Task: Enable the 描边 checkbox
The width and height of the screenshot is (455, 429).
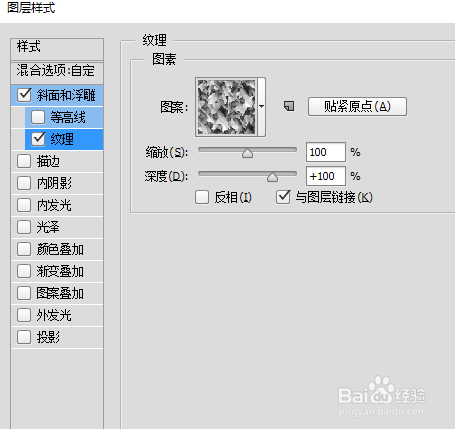Action: coord(24,161)
